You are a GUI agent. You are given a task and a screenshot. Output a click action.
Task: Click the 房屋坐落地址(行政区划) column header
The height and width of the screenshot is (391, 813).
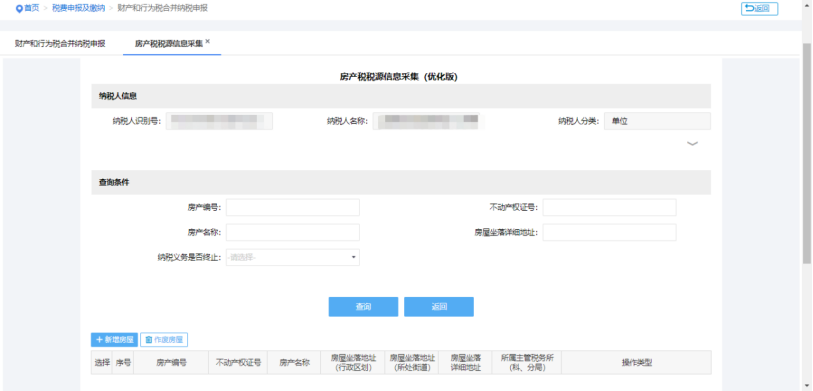(354, 362)
